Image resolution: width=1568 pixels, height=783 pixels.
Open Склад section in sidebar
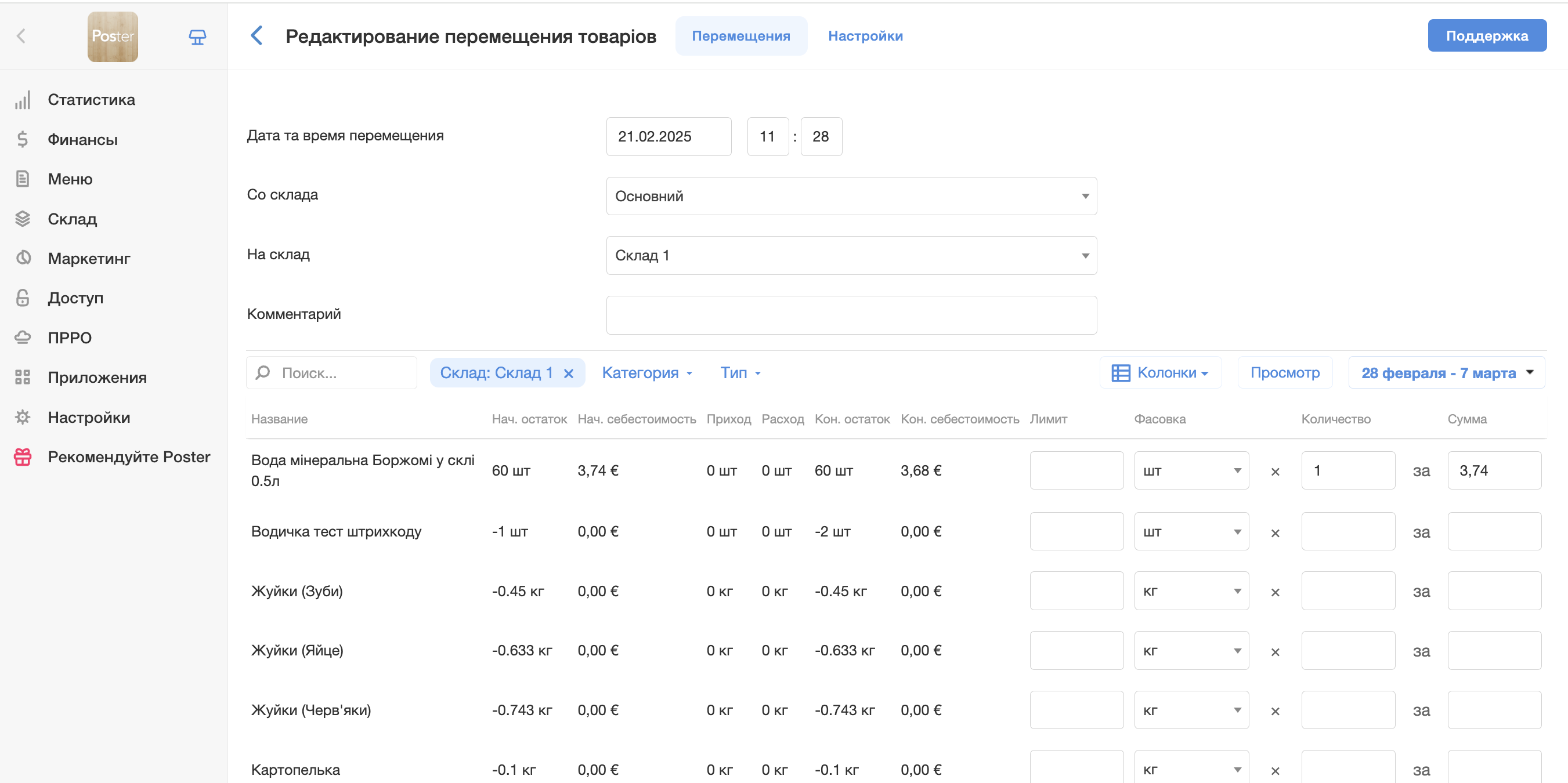pyautogui.click(x=73, y=219)
